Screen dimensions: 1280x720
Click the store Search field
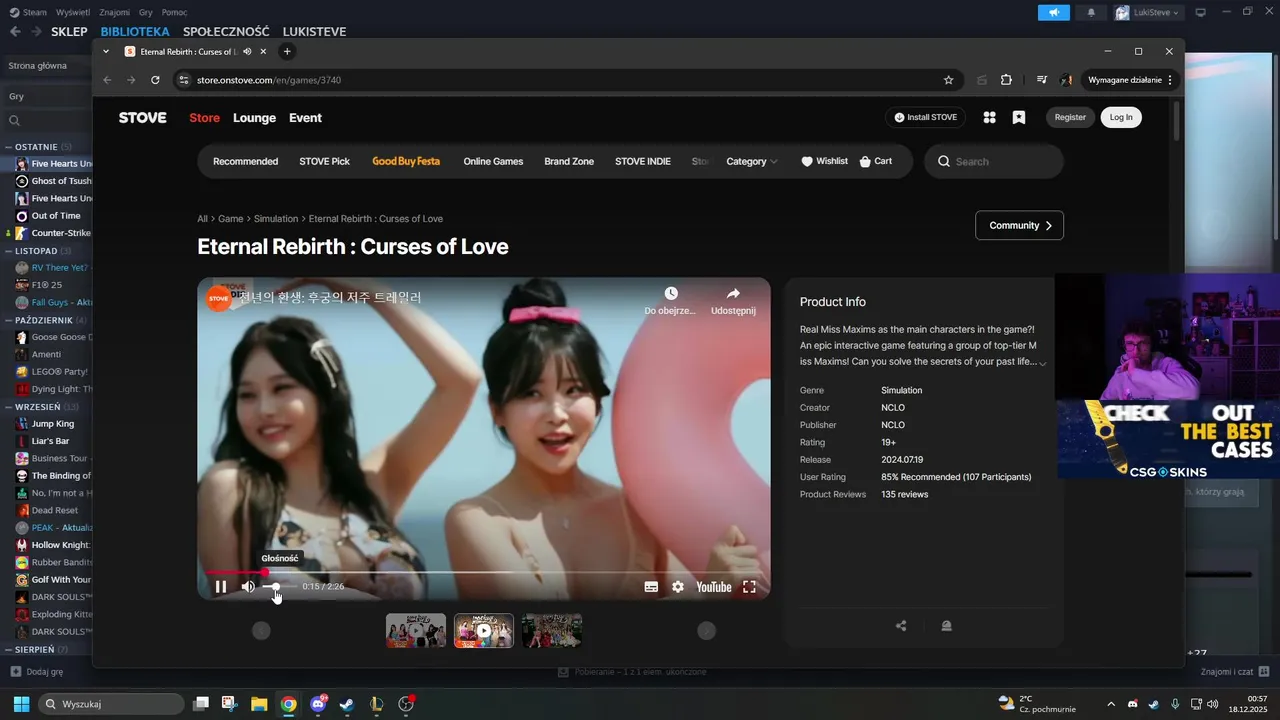[x=994, y=161]
